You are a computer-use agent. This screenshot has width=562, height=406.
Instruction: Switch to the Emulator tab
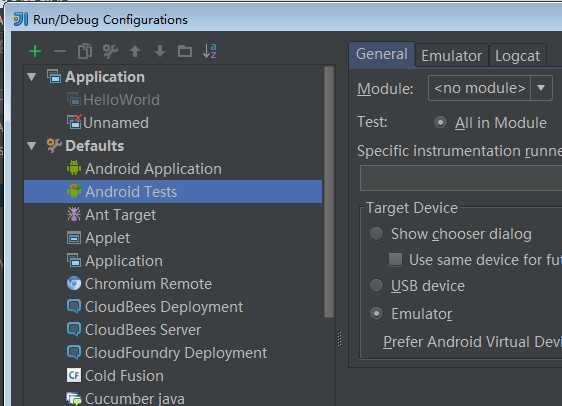click(x=452, y=56)
